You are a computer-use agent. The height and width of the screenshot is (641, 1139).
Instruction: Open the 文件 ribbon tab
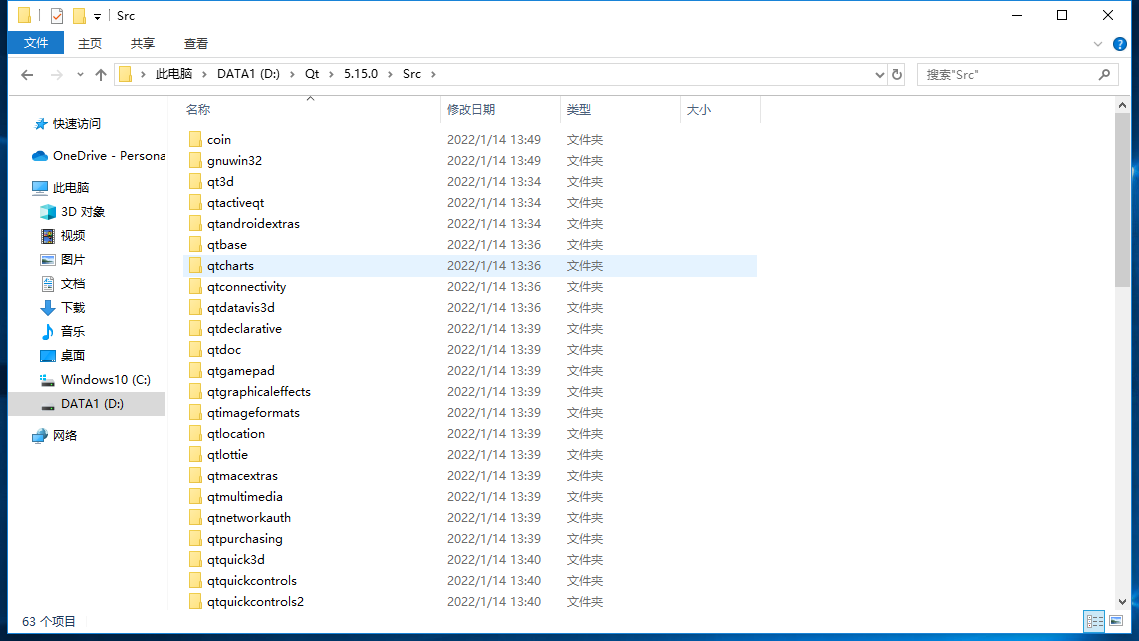point(36,44)
